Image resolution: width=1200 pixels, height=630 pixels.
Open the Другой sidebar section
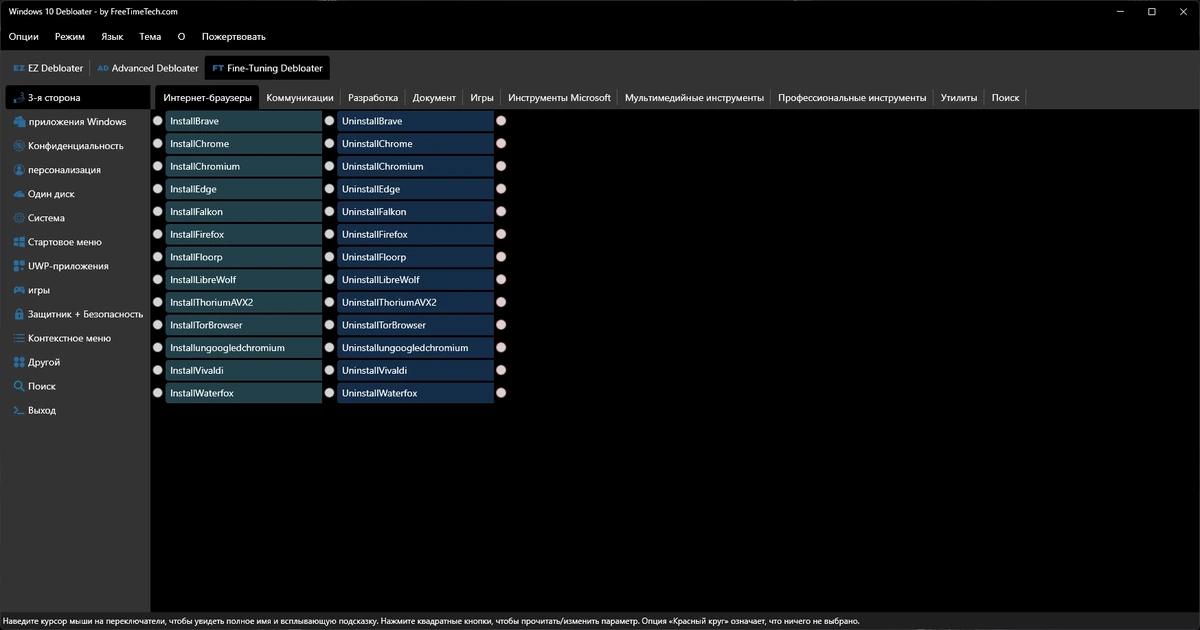pos(77,362)
